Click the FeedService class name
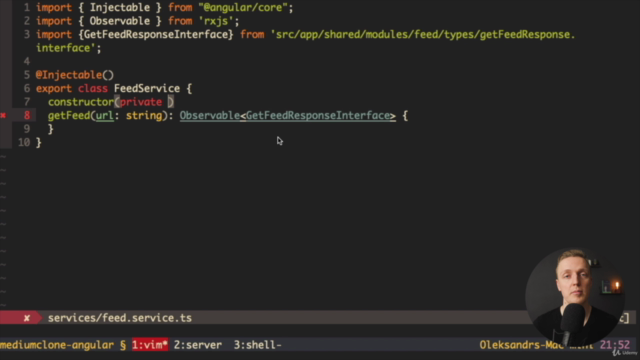The width and height of the screenshot is (640, 360). click(147, 89)
